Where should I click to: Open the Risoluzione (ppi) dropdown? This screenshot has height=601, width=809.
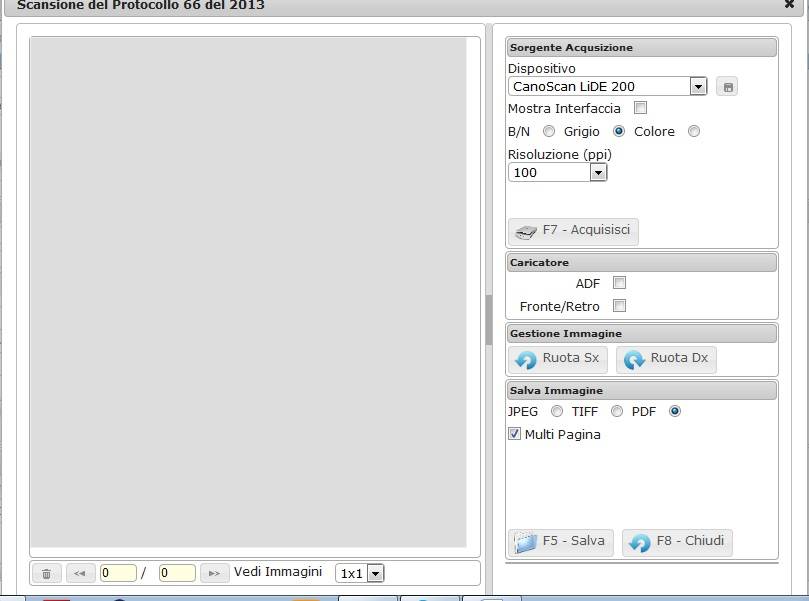pos(598,173)
